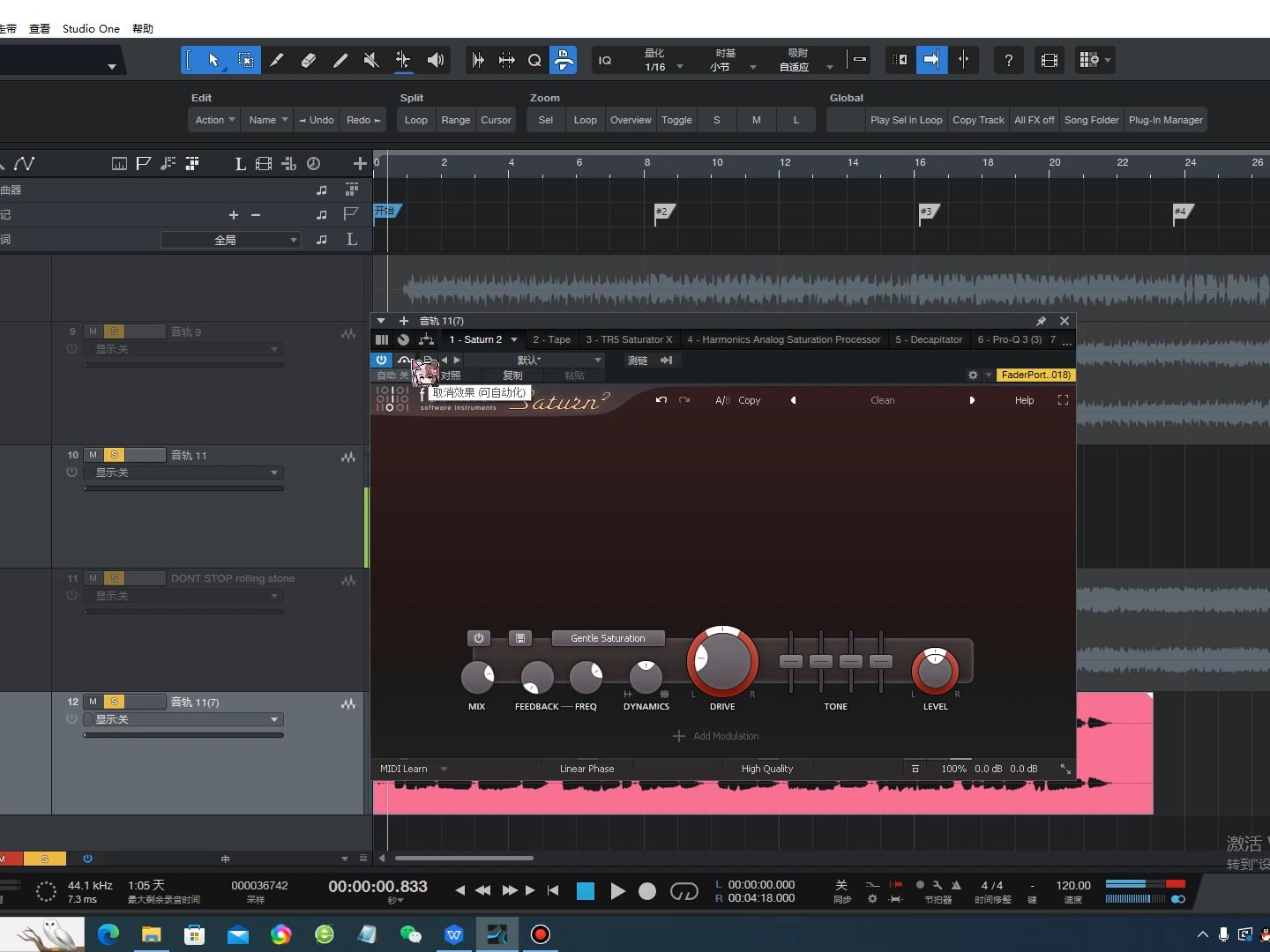Image resolution: width=1270 pixels, height=952 pixels.
Task: Open WeChat from taskbar
Action: 411,934
